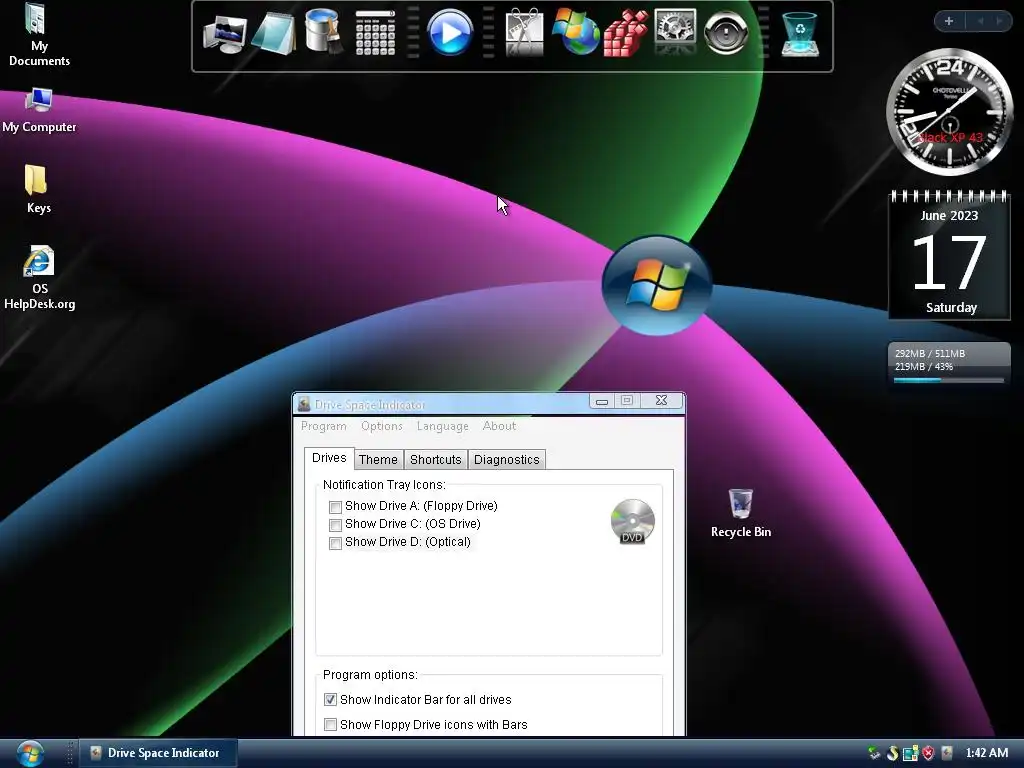Screen dimensions: 1024x768
Task: Click the Windows globe dock icon
Action: (x=575, y=31)
